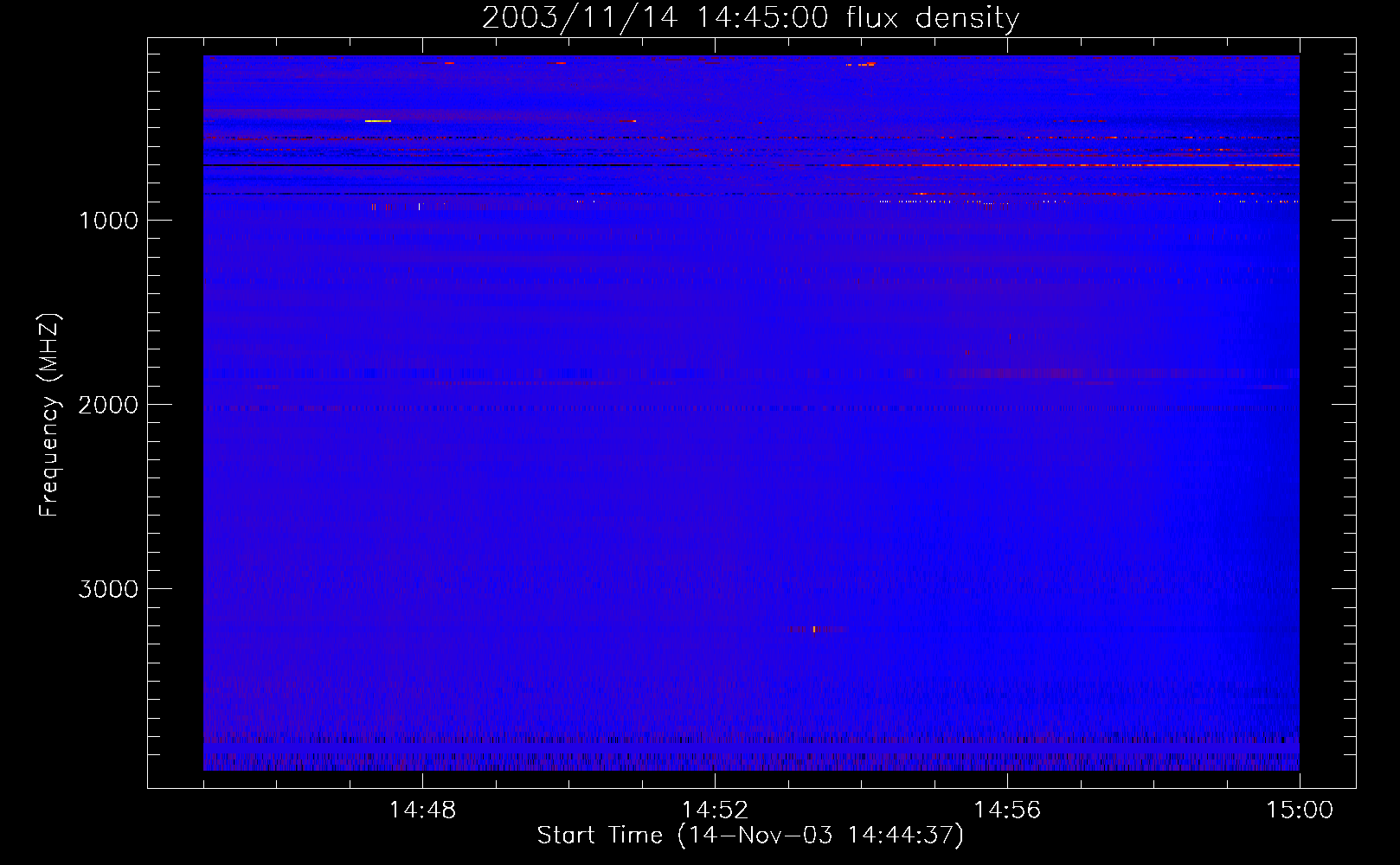Viewport: 1400px width, 865px height.
Task: Select the 2000 frequency tick label
Action: 108,405
